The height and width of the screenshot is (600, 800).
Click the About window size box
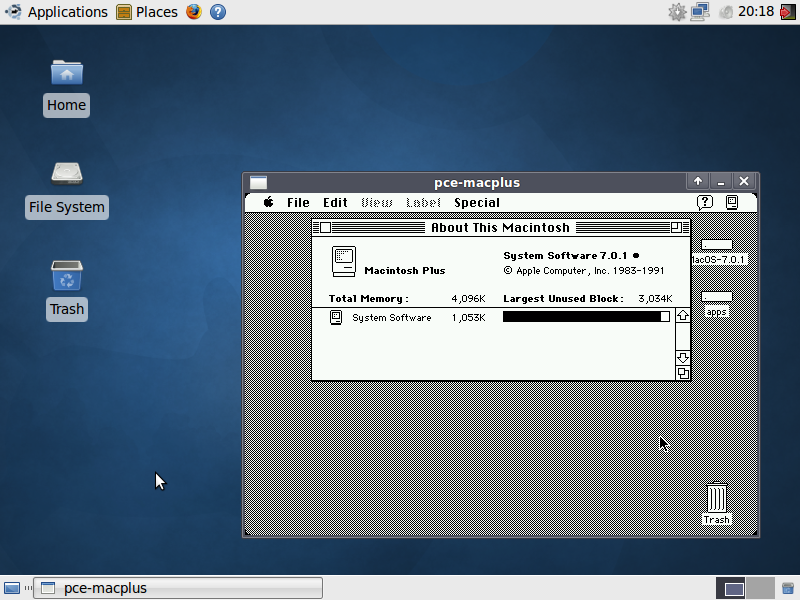point(683,373)
